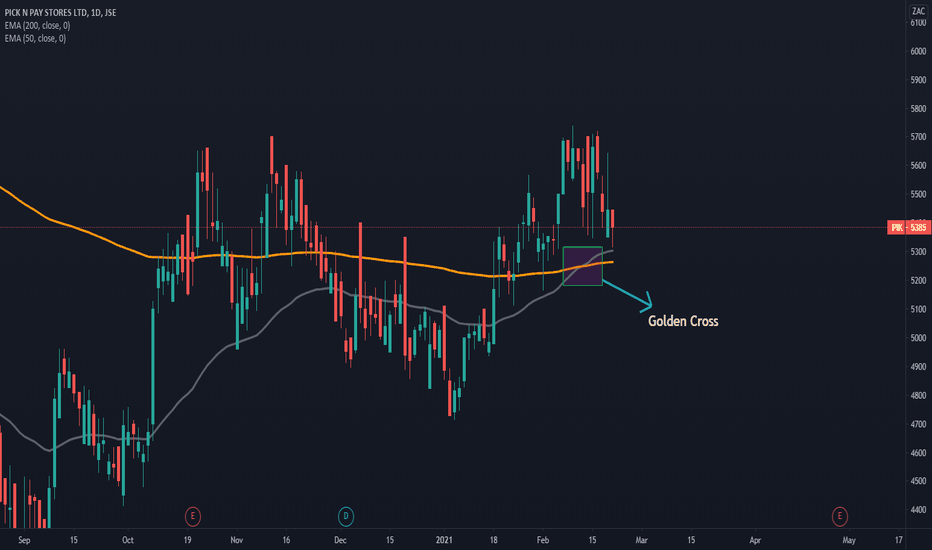
Task: Select the EMA (200, close, 0) indicator legend
Action: 37,26
